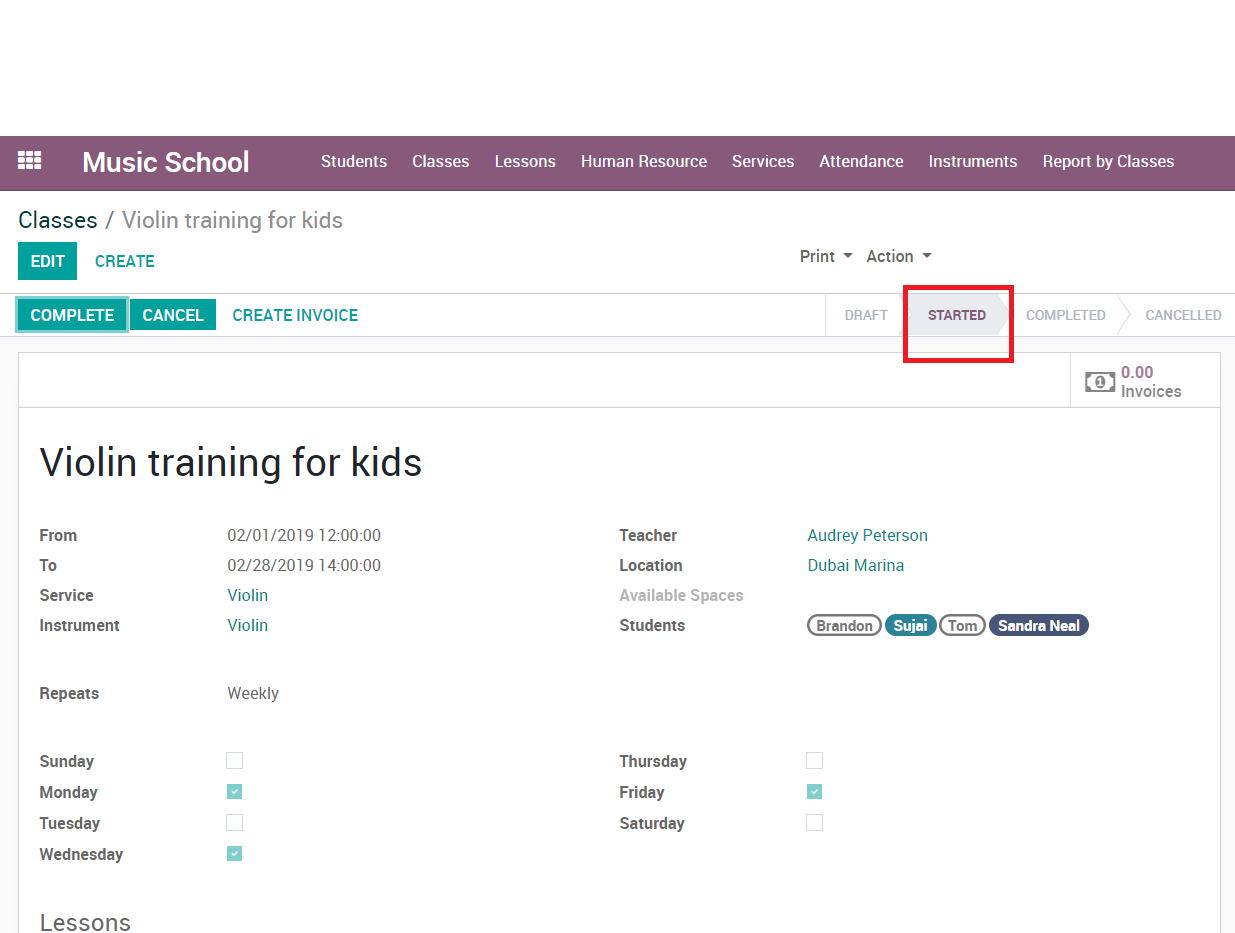Click CREATE INVOICE link button
Image resolution: width=1235 pixels, height=933 pixels.
pos(295,315)
